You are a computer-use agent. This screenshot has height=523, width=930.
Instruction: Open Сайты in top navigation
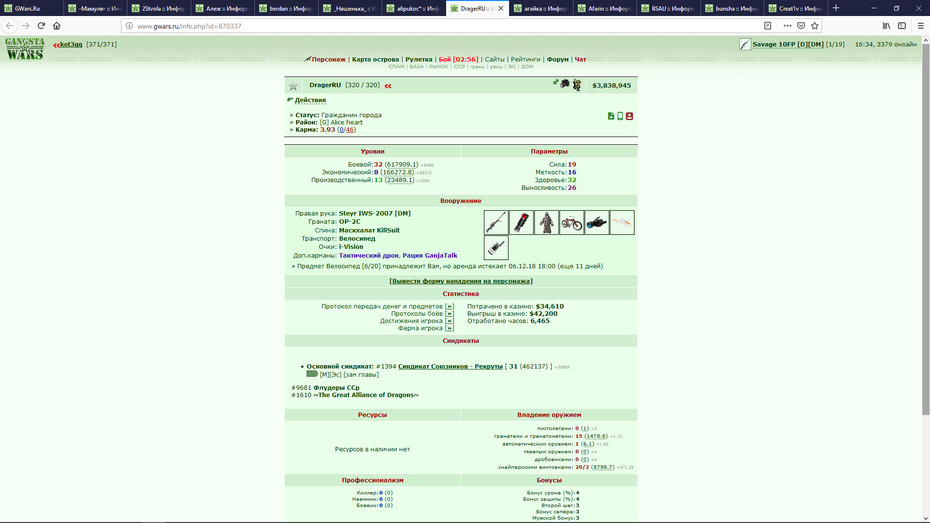click(495, 59)
